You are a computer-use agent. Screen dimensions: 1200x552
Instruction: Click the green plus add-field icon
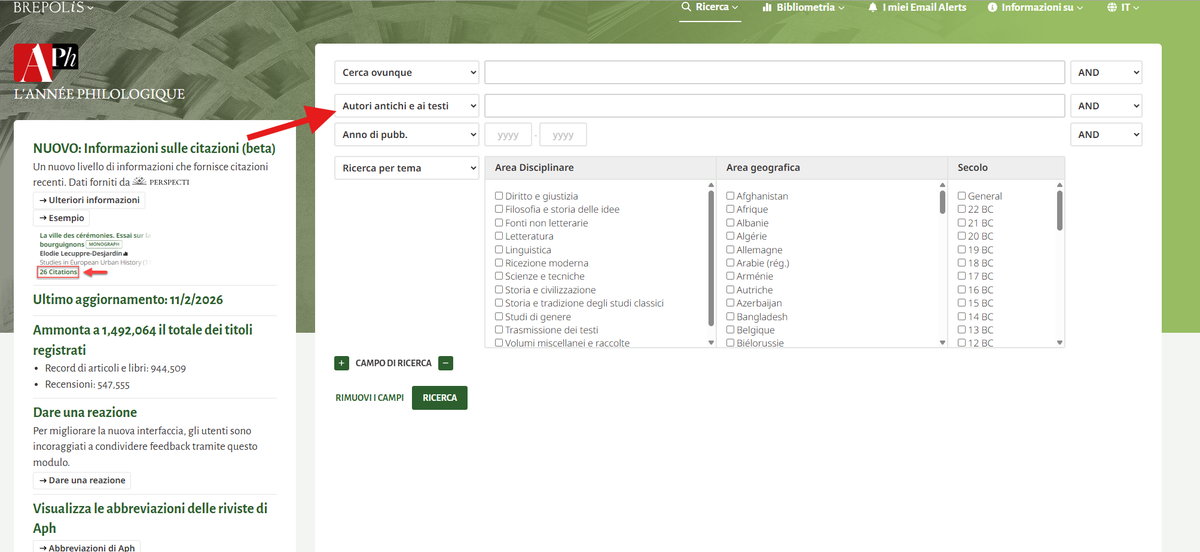click(x=342, y=363)
